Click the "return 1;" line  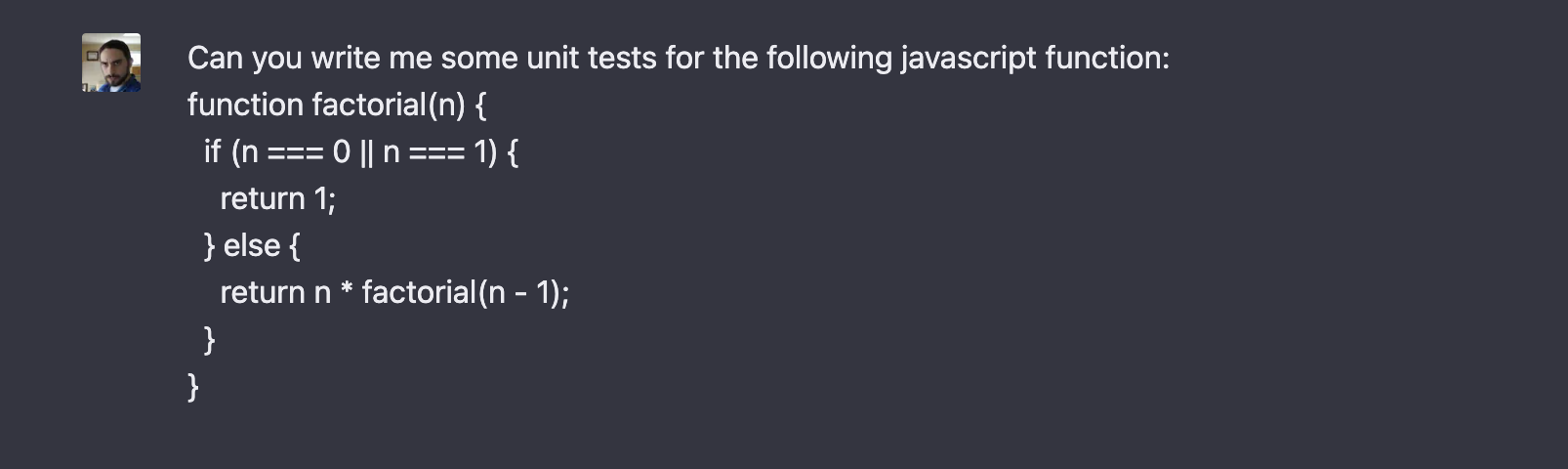point(278,198)
